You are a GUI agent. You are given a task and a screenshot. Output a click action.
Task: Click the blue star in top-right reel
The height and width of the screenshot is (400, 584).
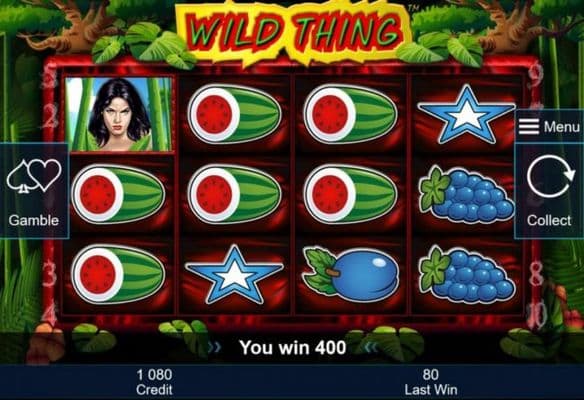[466, 114]
